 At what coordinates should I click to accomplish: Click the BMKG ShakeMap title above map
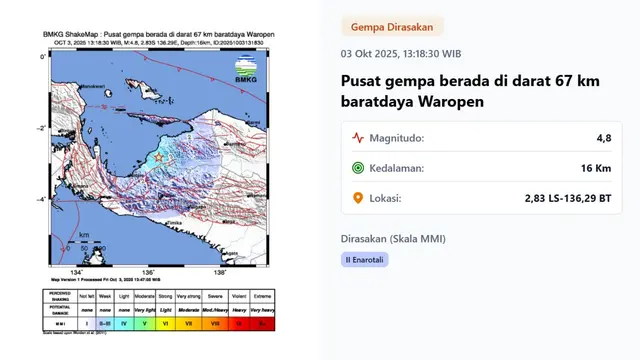(159, 35)
